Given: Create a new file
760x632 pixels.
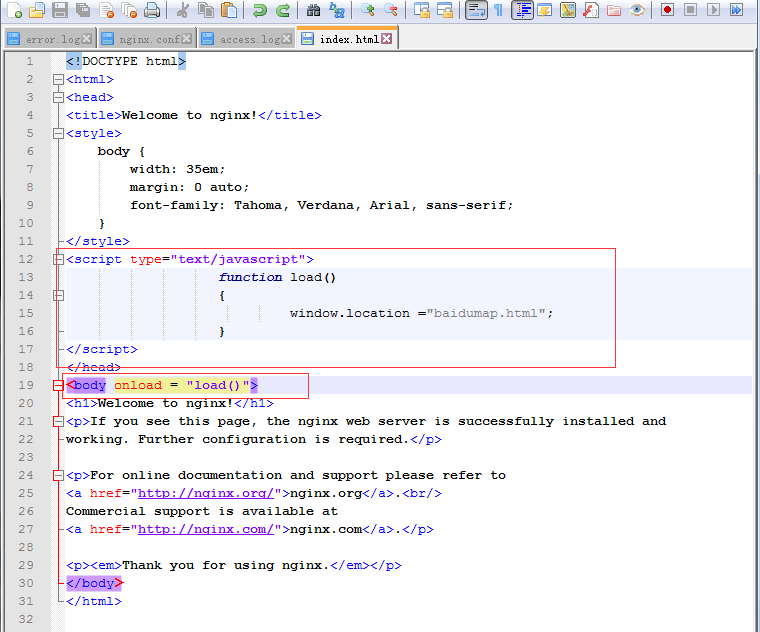Looking at the screenshot, I should pyautogui.click(x=15, y=10).
